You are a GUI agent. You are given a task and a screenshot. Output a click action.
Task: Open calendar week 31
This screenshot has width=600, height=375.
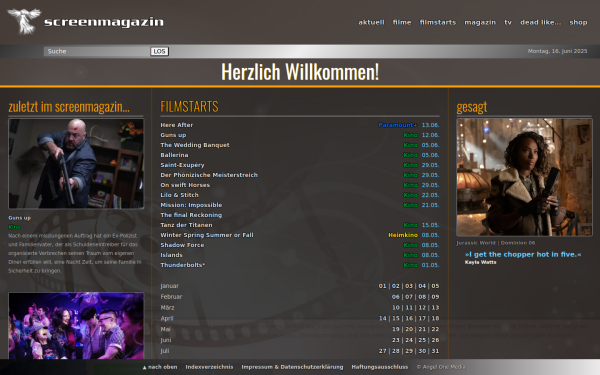435,351
